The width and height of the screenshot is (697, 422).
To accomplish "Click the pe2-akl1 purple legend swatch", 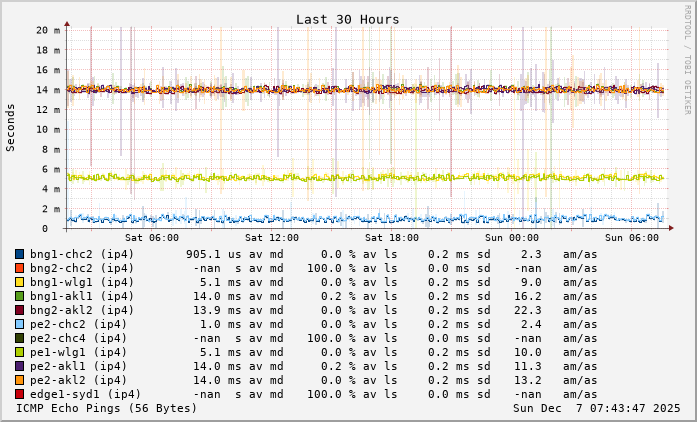I will 19,366.
